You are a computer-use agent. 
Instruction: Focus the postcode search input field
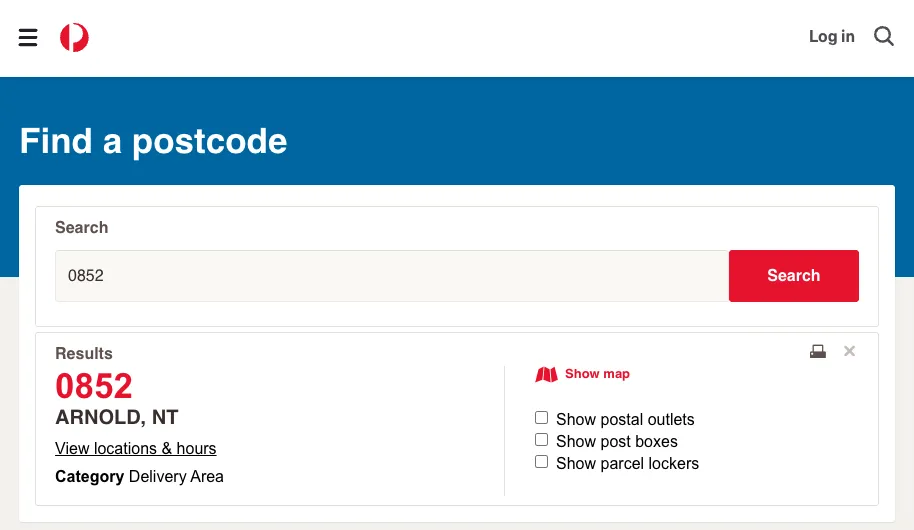point(391,276)
